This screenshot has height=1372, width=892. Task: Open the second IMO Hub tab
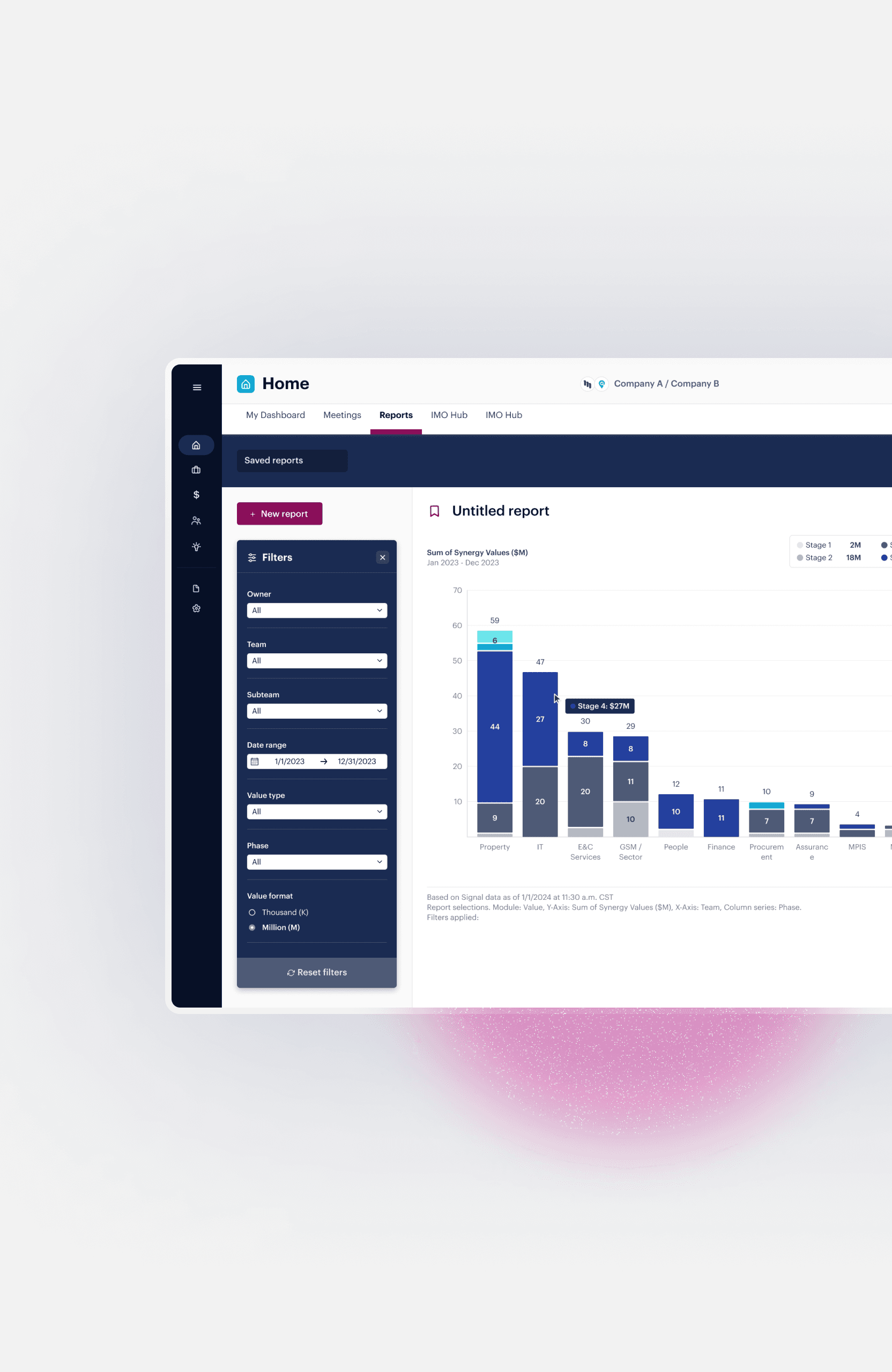point(504,415)
